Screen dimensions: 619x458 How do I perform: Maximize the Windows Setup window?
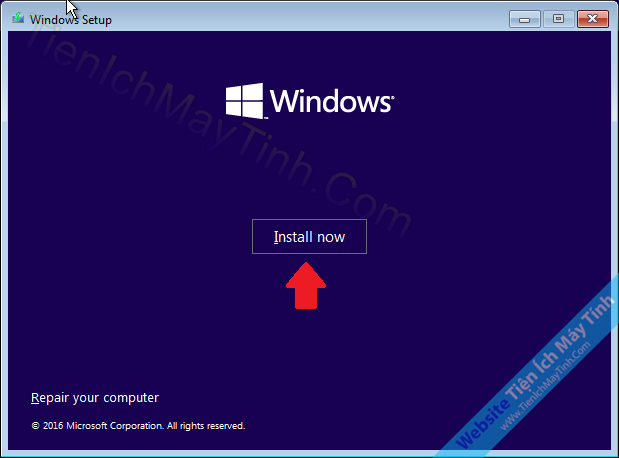click(558, 19)
